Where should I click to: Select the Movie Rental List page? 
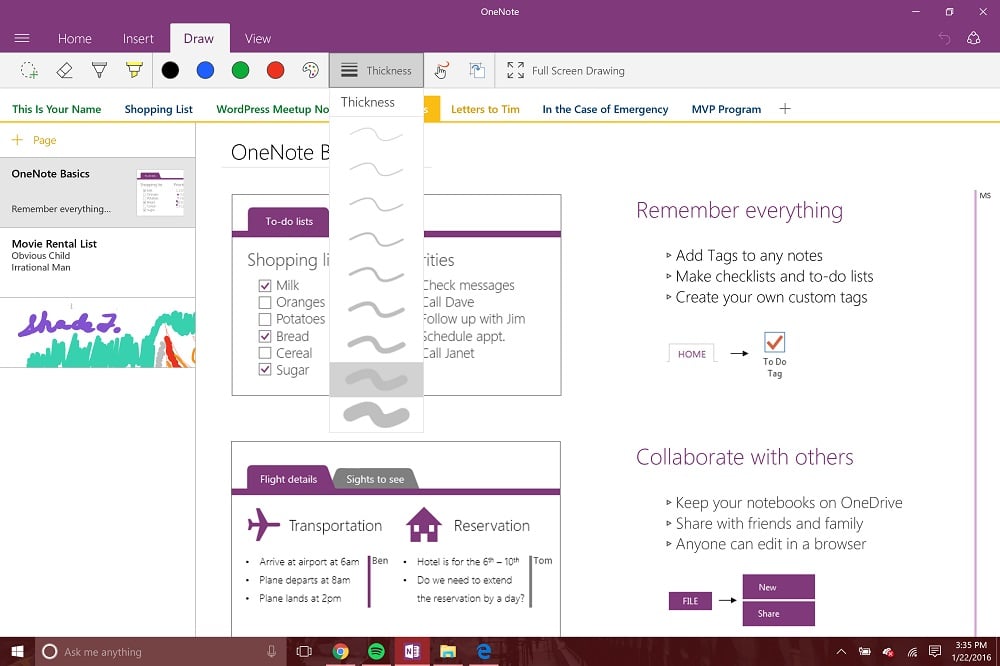[98, 262]
